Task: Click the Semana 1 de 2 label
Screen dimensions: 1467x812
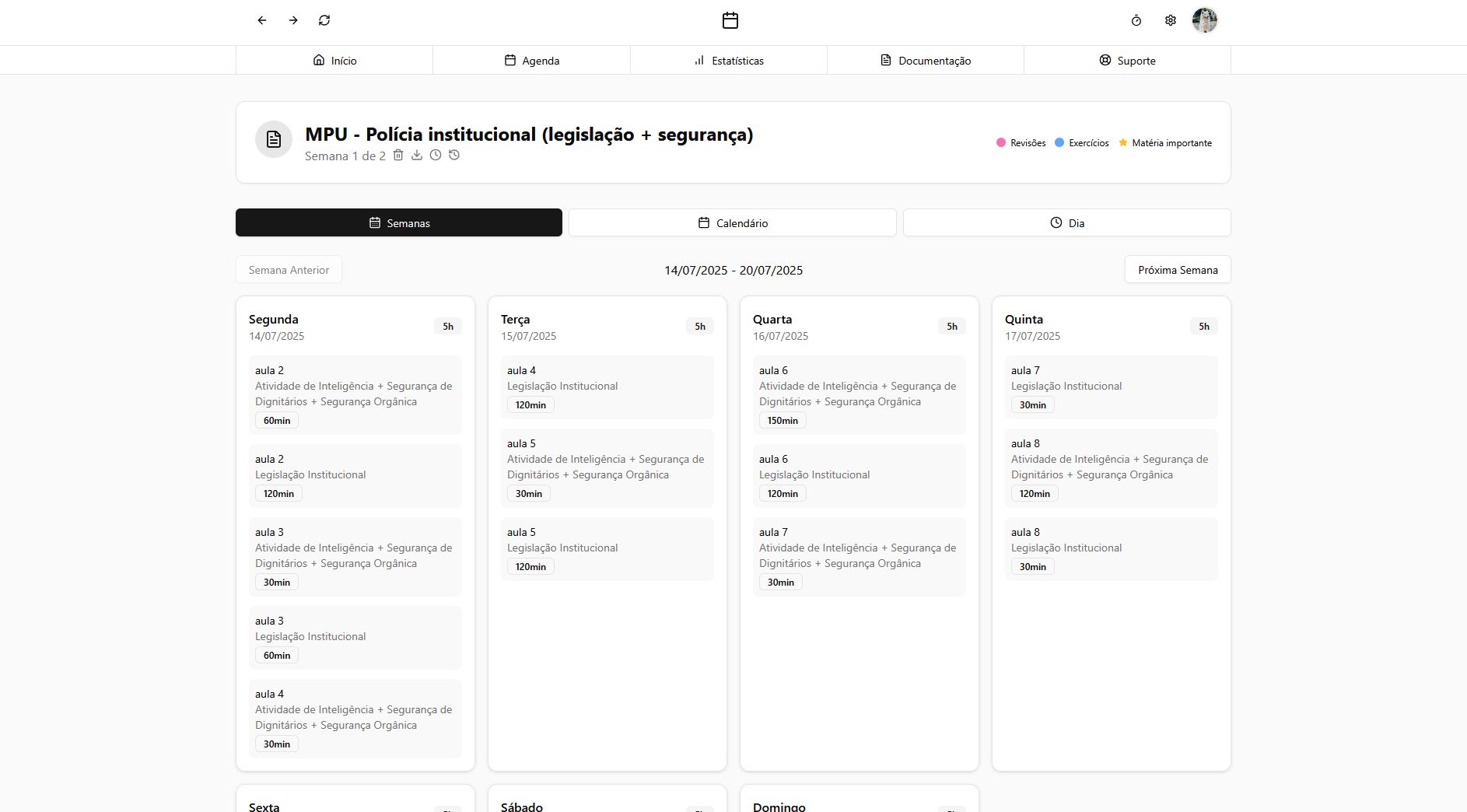Action: coord(345,156)
